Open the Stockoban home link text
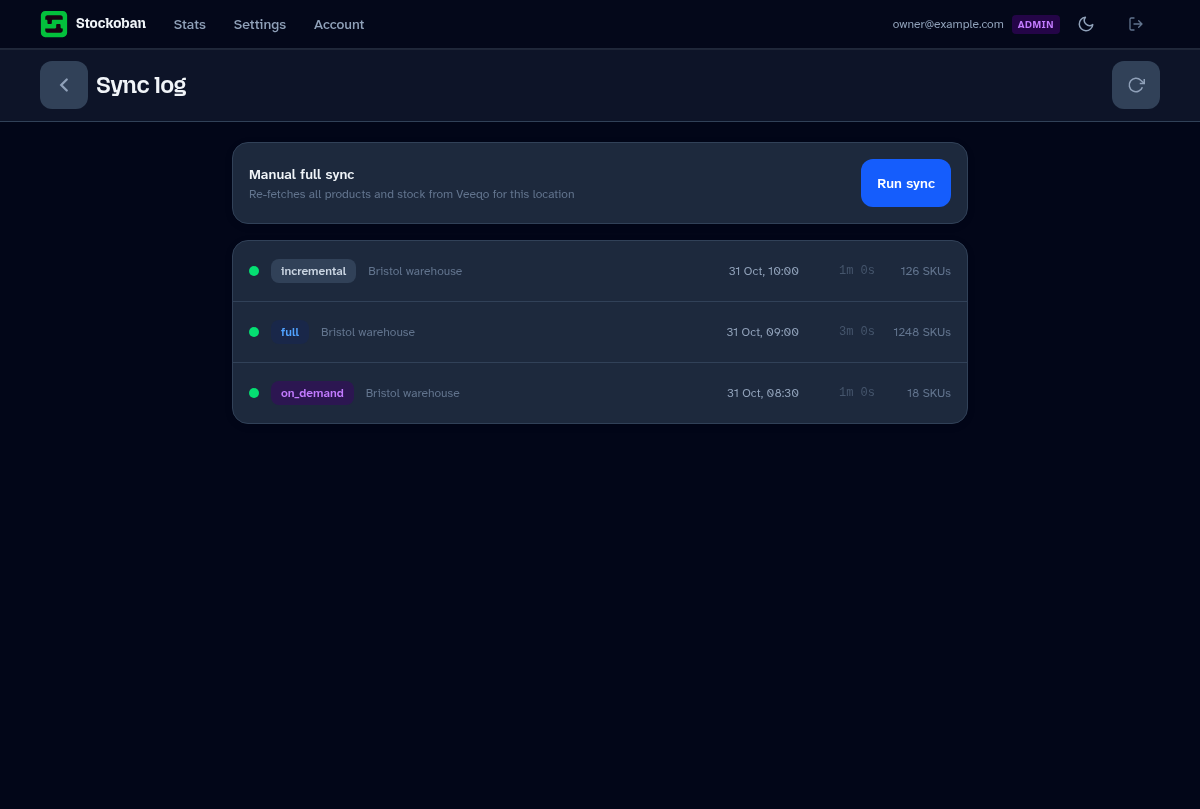 point(111,23)
